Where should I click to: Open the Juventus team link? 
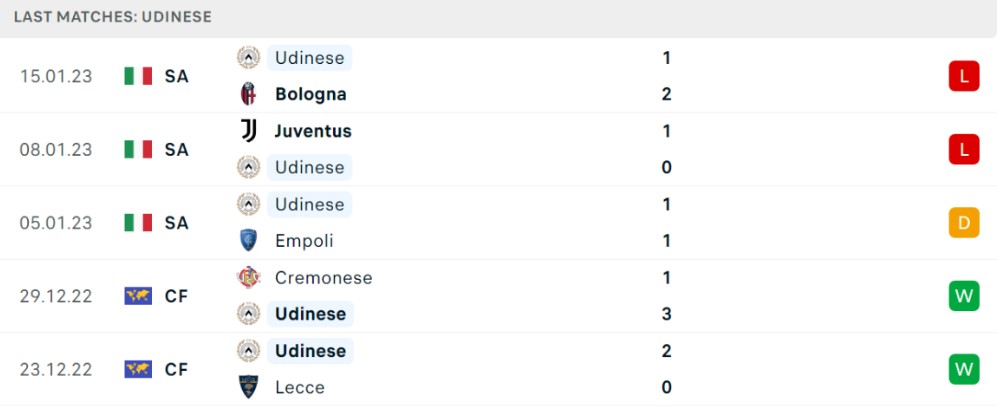pyautogui.click(x=313, y=131)
